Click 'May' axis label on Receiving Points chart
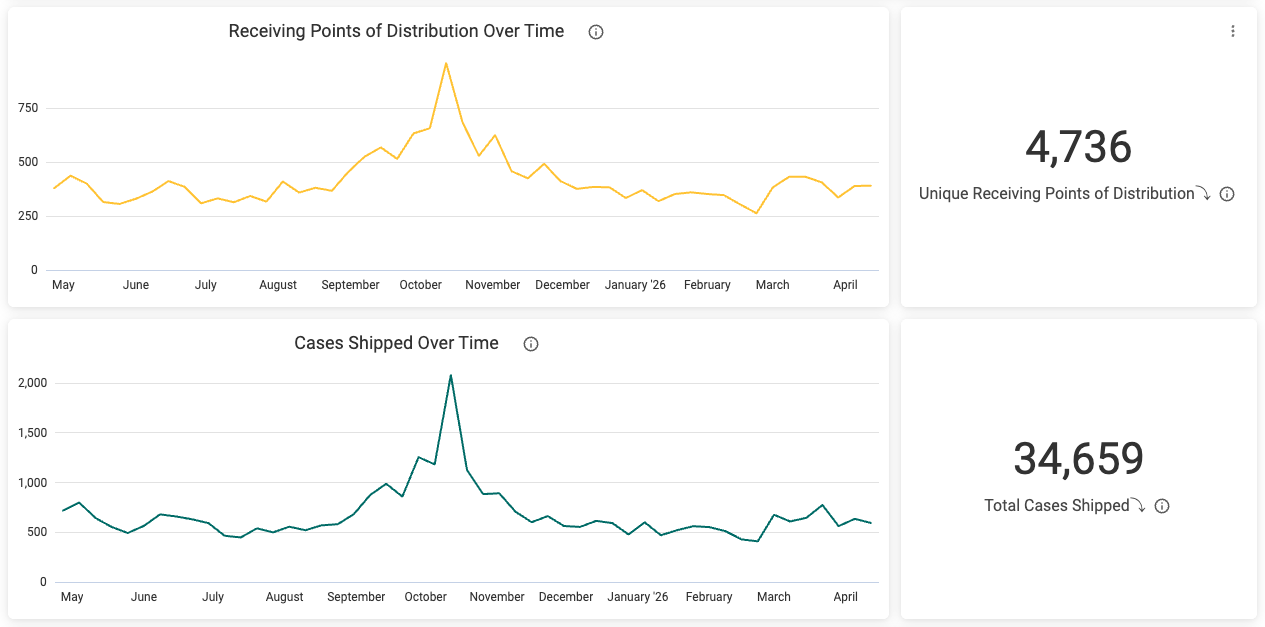 [63, 285]
